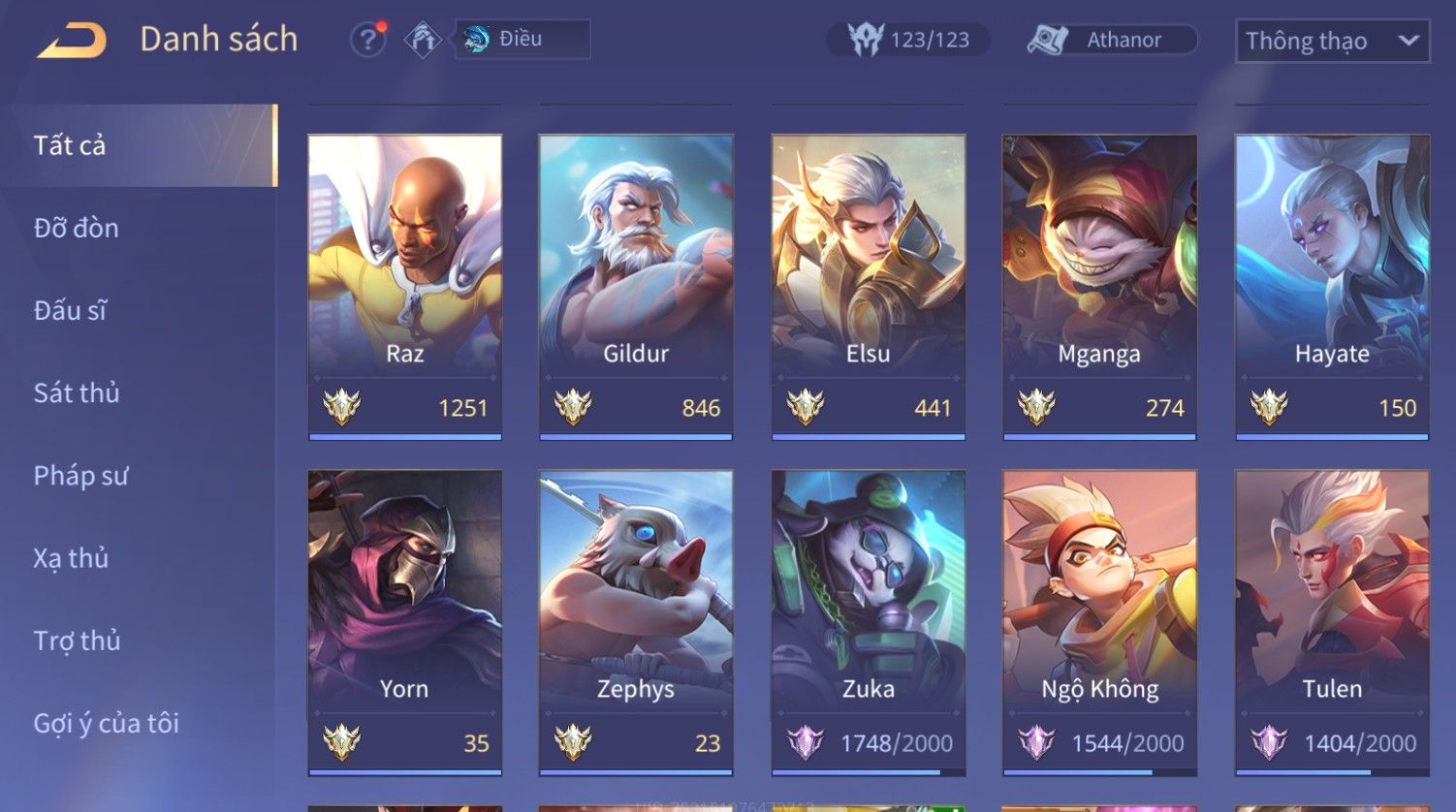Select the Hayate hero card
The width and height of the screenshot is (1456, 812).
click(1332, 288)
